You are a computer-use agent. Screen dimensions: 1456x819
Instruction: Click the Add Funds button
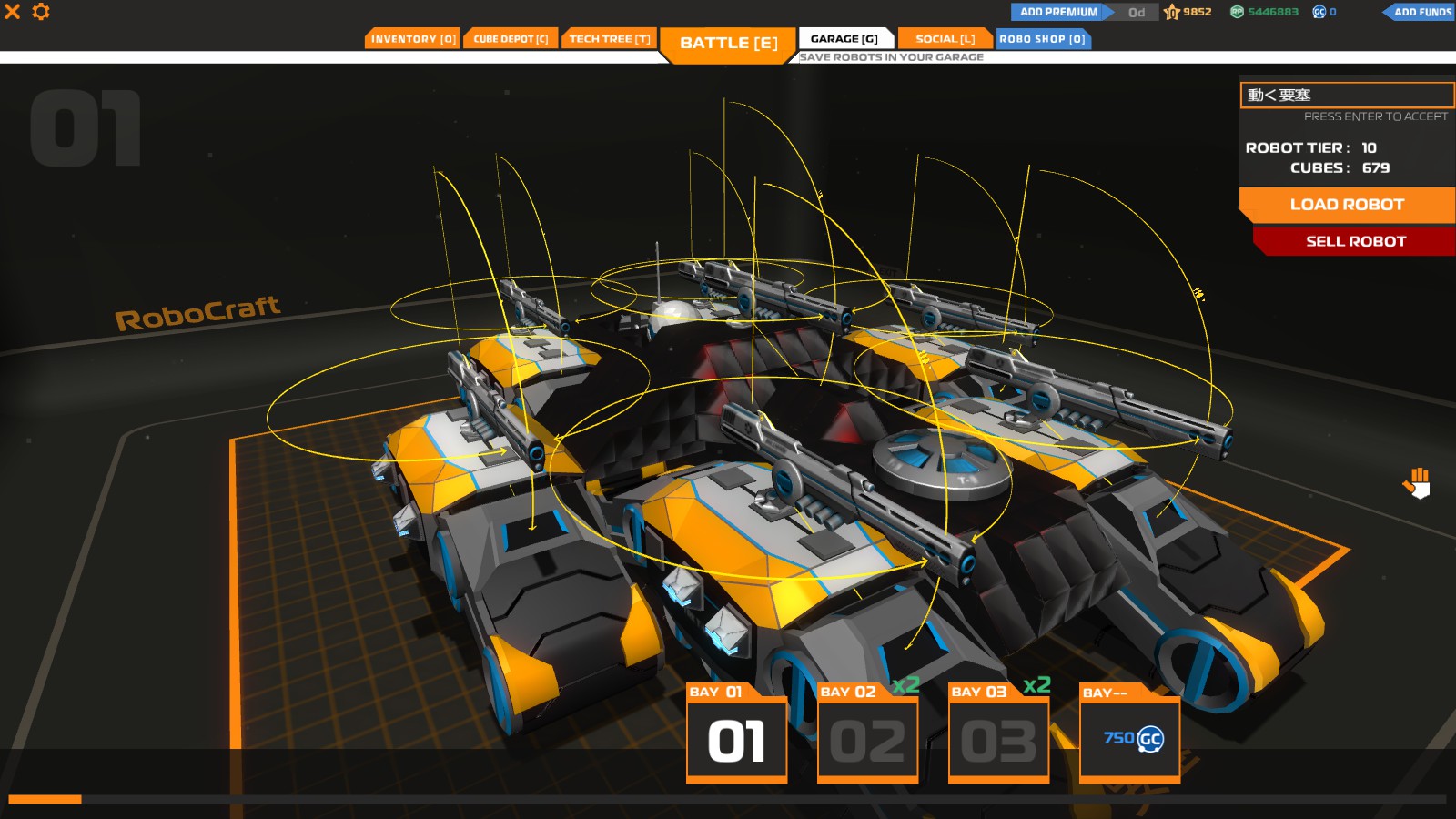[1420, 12]
